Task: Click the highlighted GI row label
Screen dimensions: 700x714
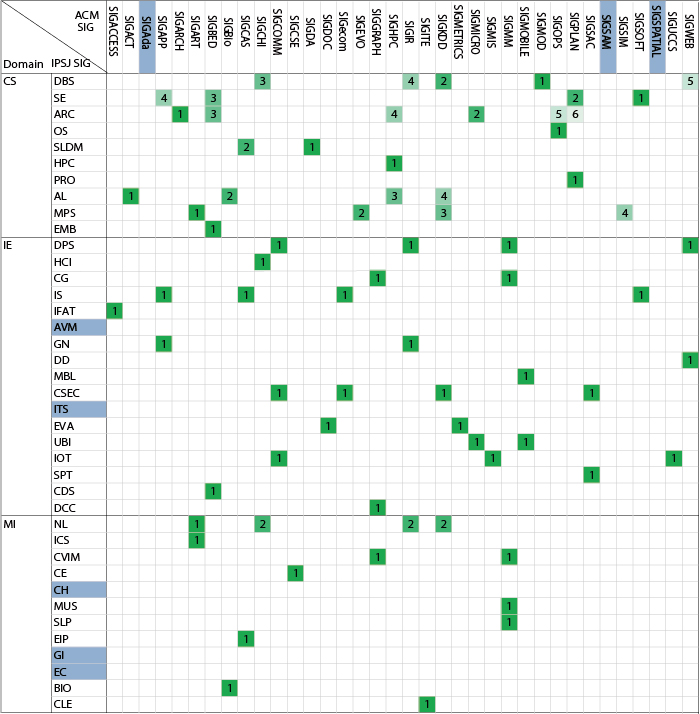Action: (79, 655)
